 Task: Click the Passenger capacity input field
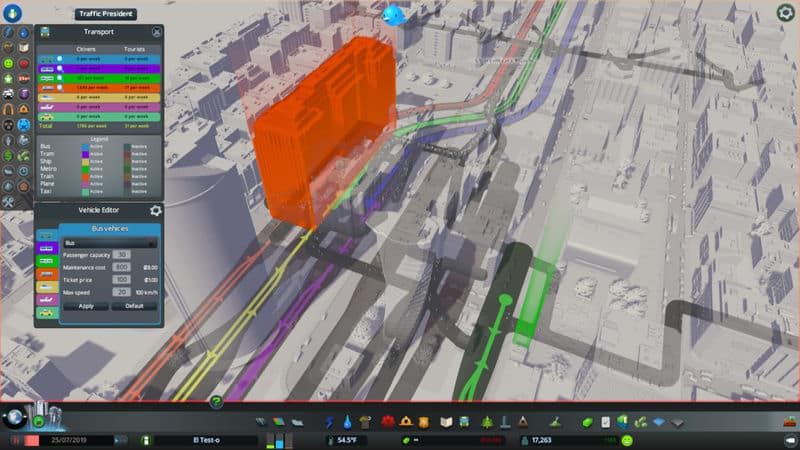point(122,256)
